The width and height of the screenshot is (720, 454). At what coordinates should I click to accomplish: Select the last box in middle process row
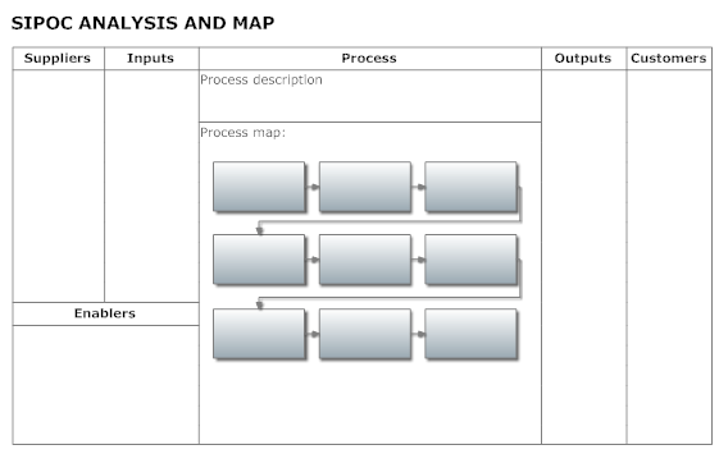coord(470,259)
